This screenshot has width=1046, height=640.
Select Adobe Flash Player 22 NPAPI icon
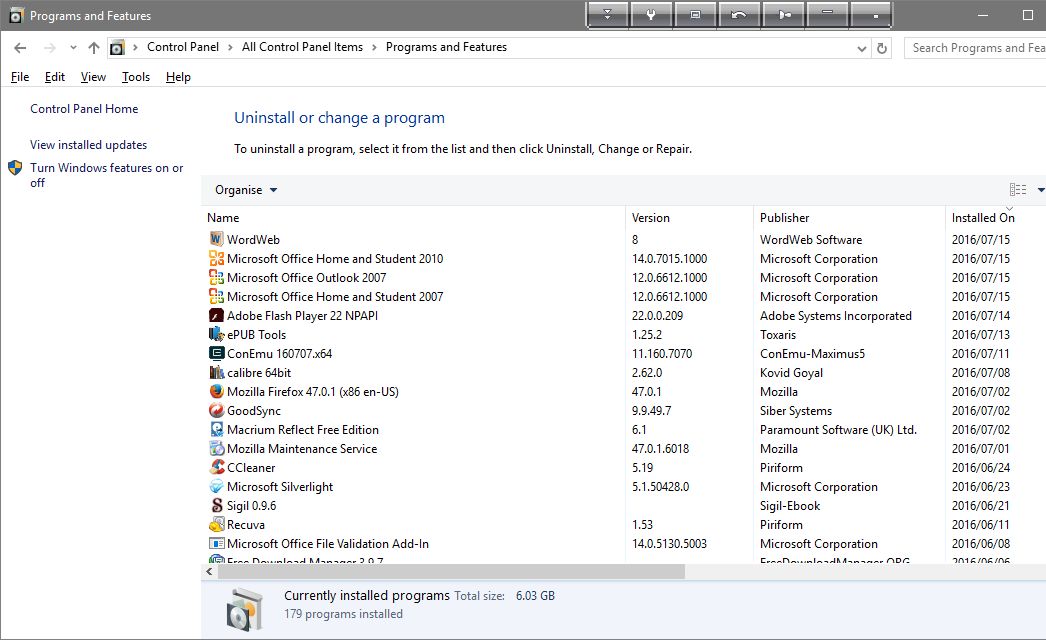(x=216, y=315)
